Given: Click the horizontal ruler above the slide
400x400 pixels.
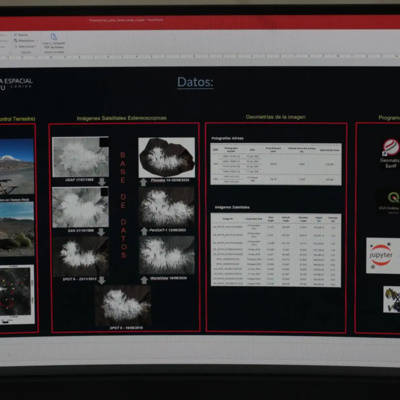Looking at the screenshot, I should 200,57.
